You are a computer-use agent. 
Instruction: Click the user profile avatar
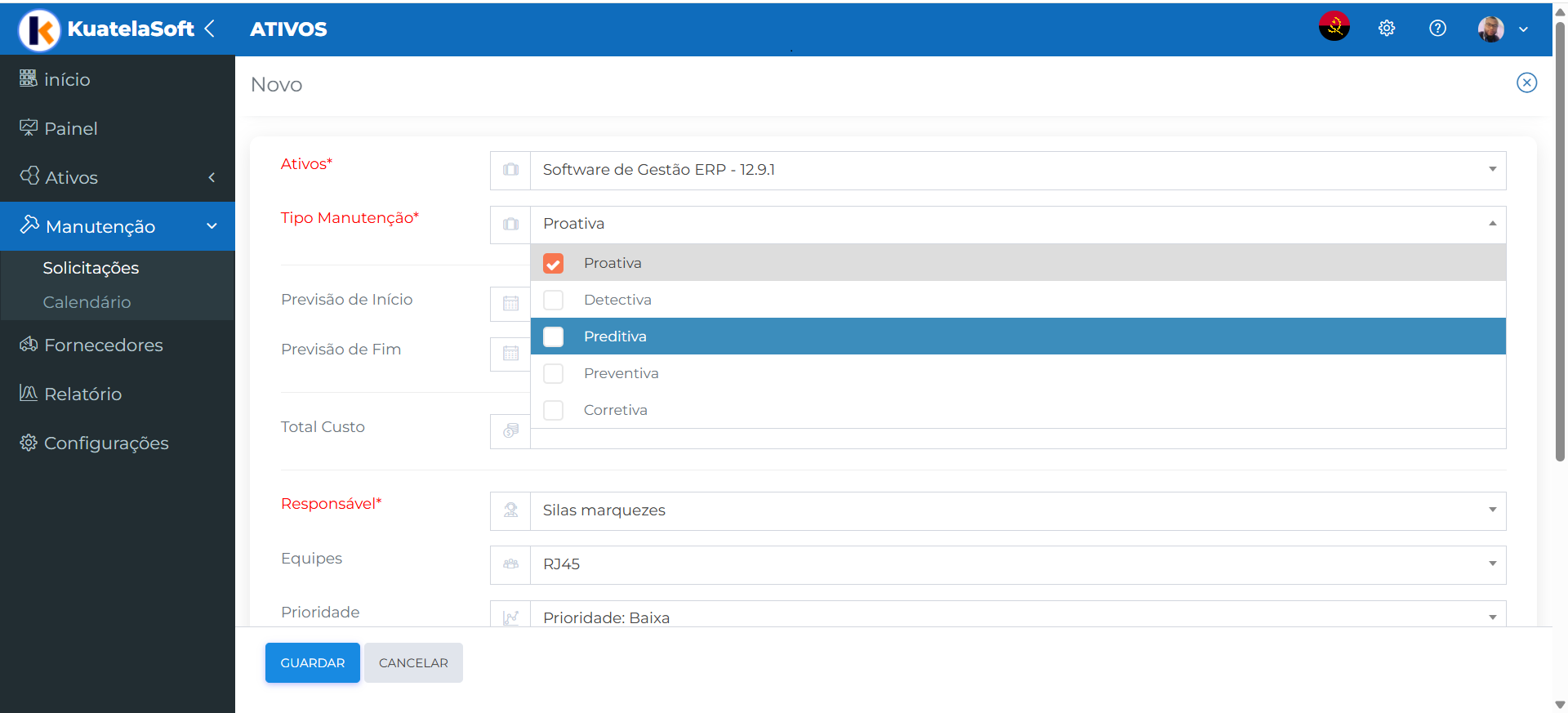[1490, 29]
